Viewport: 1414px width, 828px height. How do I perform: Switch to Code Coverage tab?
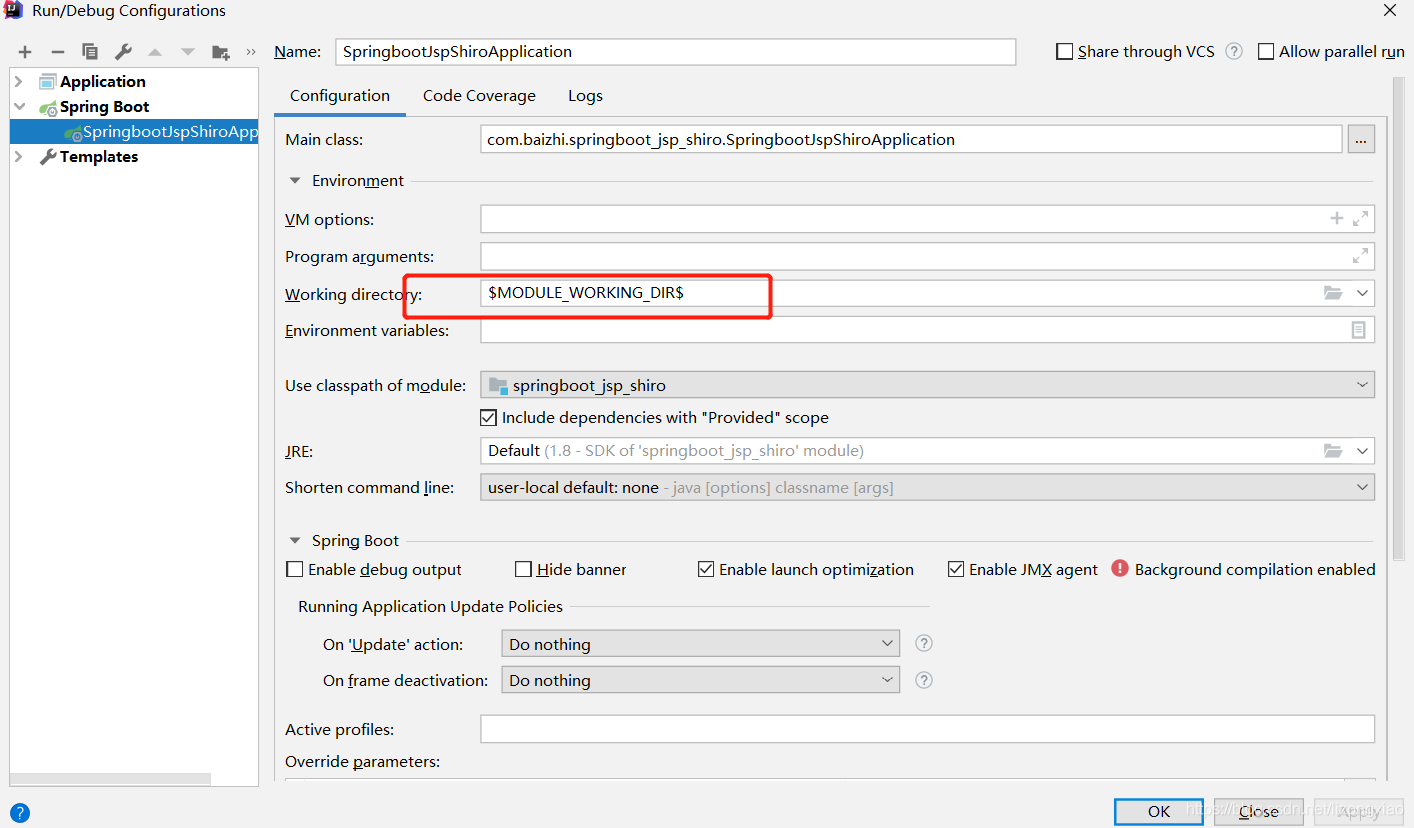pyautogui.click(x=479, y=96)
